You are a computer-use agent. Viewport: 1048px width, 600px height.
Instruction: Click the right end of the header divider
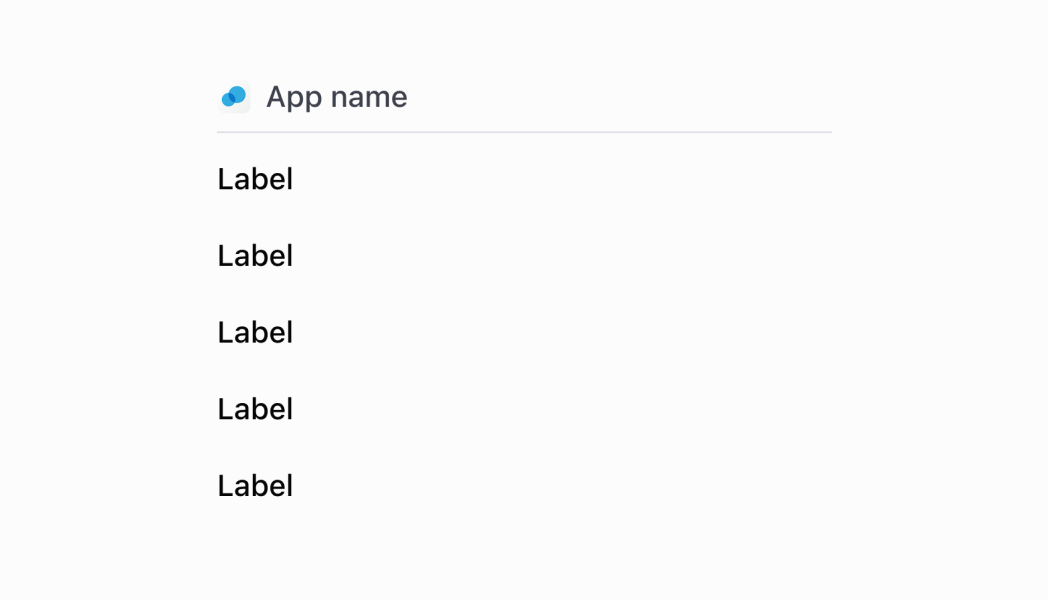tap(827, 132)
